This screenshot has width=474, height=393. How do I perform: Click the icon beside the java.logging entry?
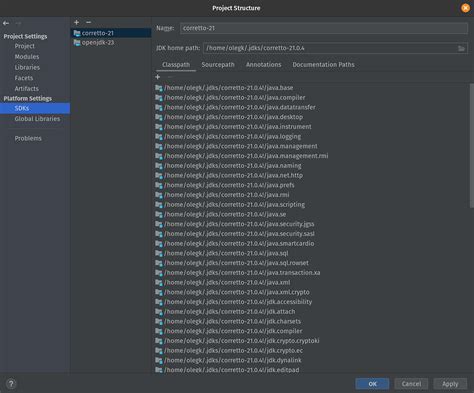(x=159, y=137)
